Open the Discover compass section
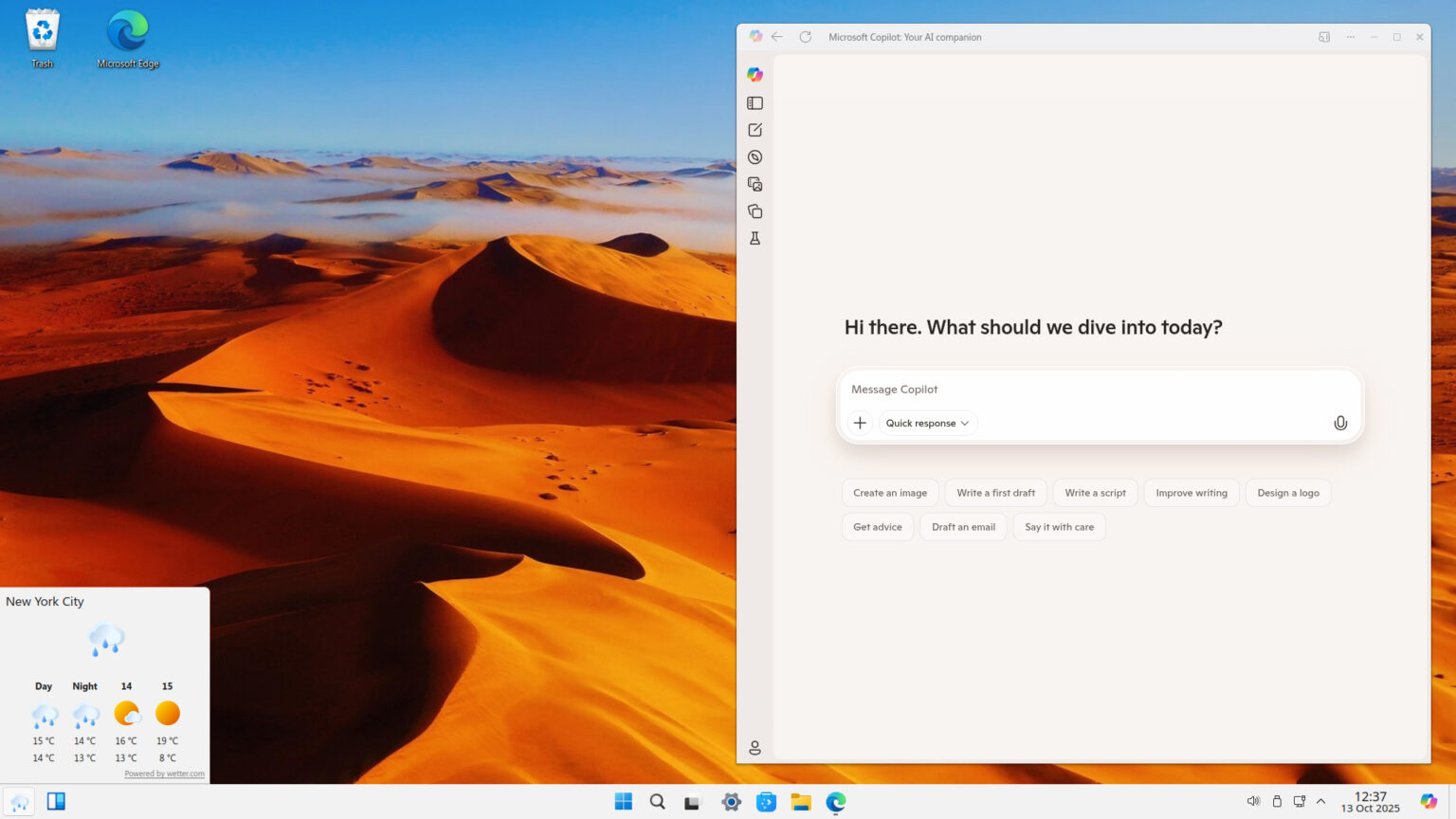 pyautogui.click(x=754, y=156)
